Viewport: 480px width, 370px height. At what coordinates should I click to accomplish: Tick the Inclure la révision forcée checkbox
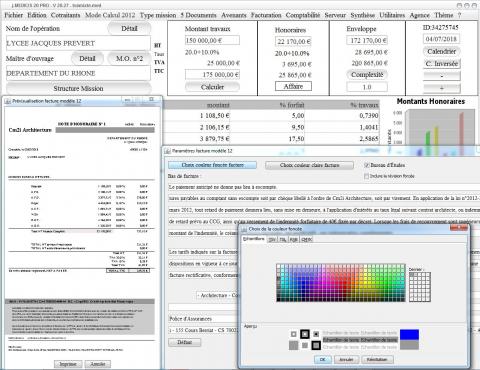(367, 176)
